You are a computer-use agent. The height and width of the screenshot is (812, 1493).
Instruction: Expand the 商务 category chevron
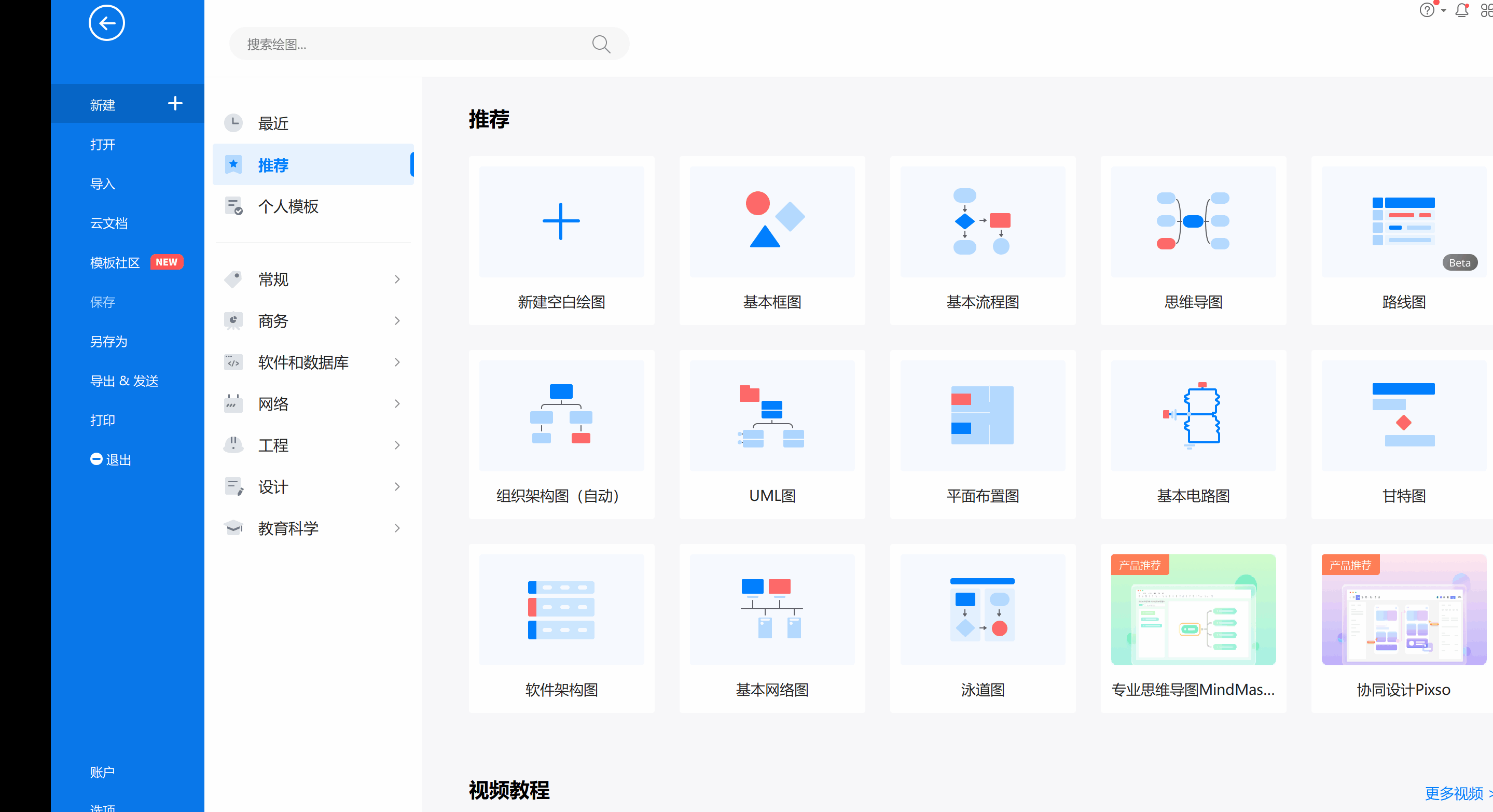tap(397, 321)
